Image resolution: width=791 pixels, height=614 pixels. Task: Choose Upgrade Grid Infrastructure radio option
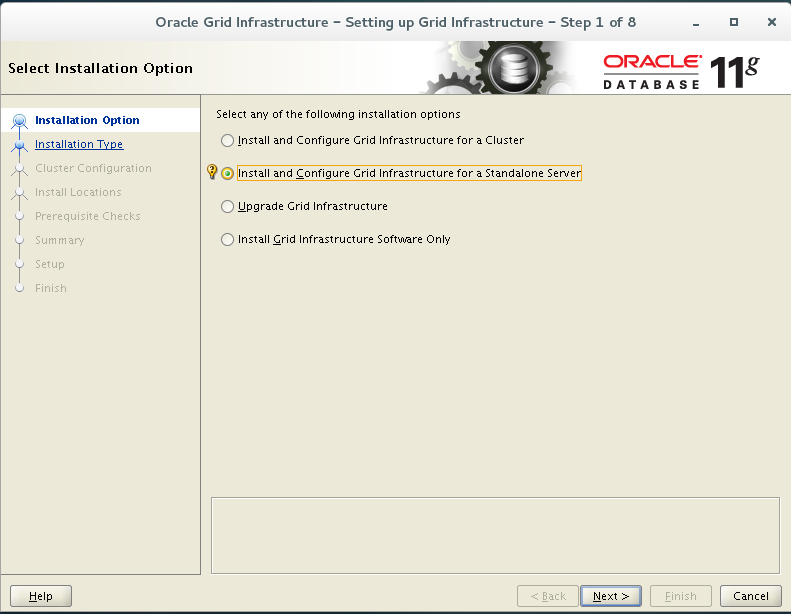[x=228, y=206]
